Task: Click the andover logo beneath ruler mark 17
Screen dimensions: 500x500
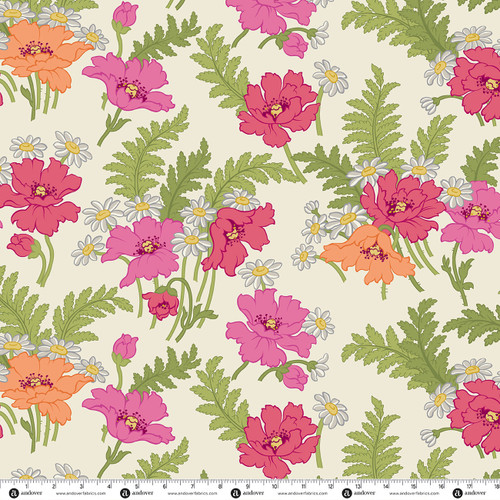Action: pyautogui.click(x=470, y=493)
